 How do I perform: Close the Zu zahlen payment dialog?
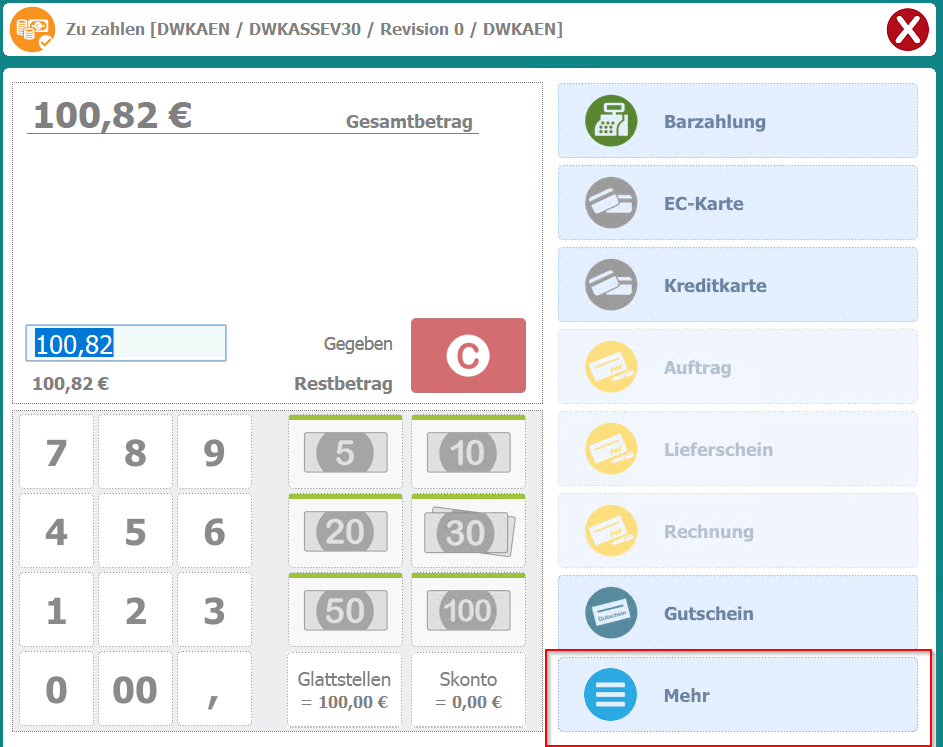tap(907, 30)
